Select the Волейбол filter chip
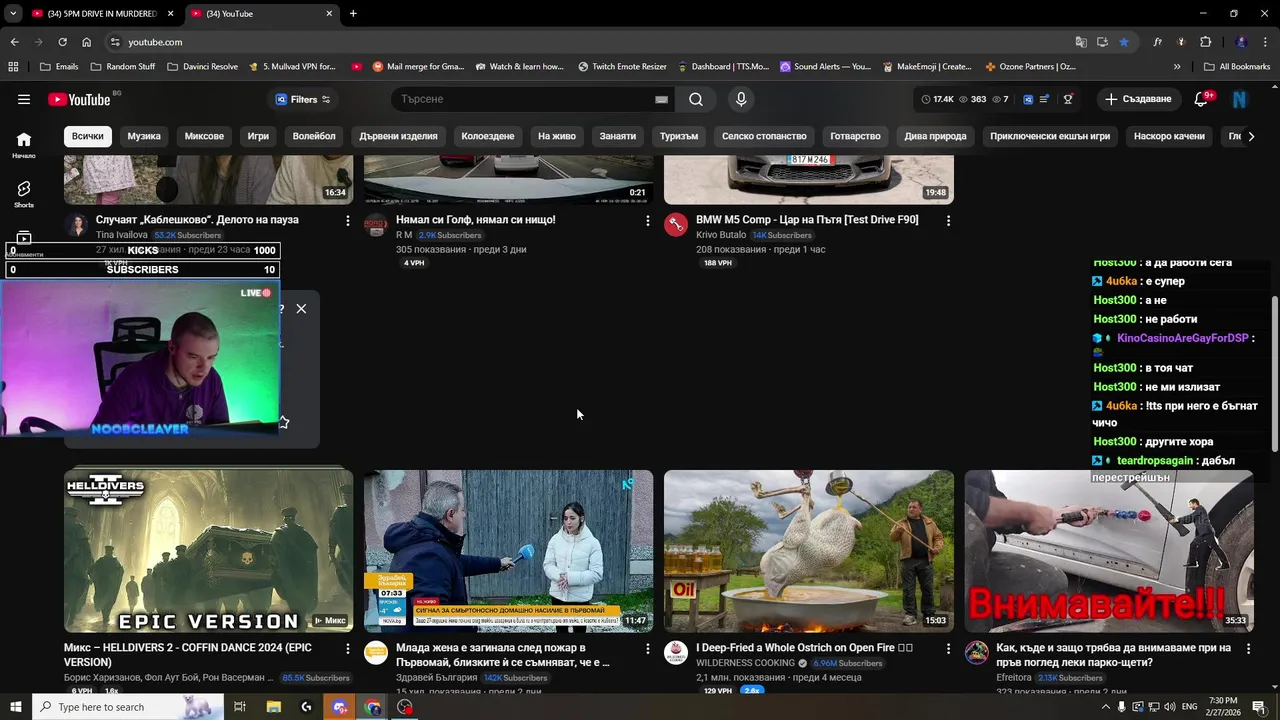This screenshot has width=1280, height=720. pyautogui.click(x=314, y=136)
